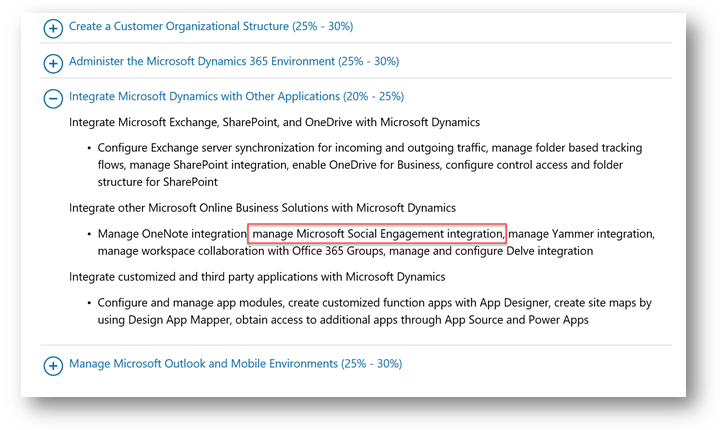Expand the Administer the Microsoft Dynamics 365 Environment heading
Viewport: 728px width, 430px height.
233,62
